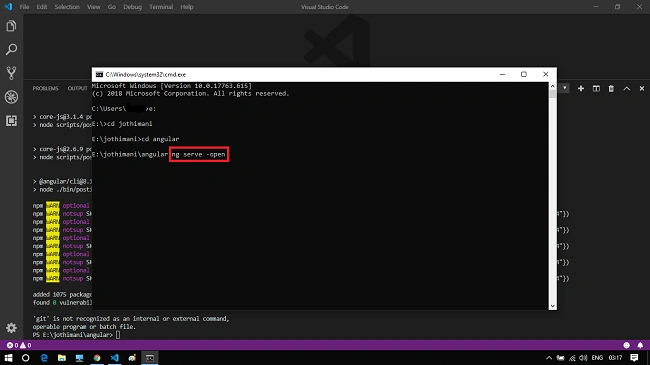Click the cmd.exe title bar icon
650x365 pixels.
[x=99, y=74]
